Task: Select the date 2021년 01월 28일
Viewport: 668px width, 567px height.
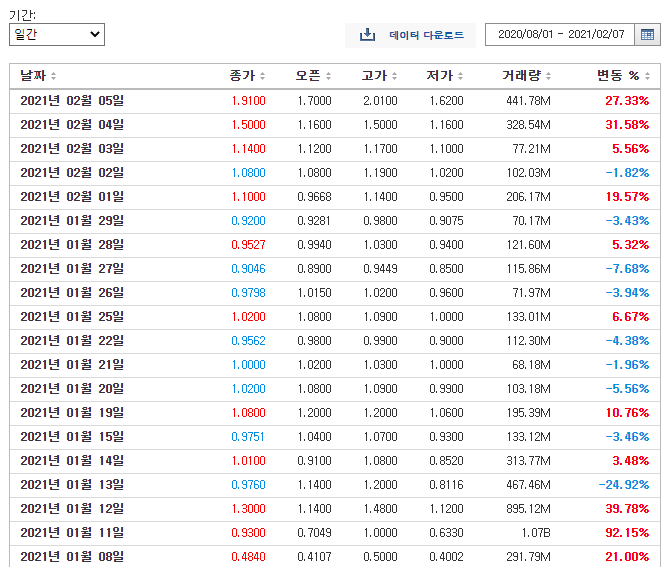Action: (x=72, y=245)
